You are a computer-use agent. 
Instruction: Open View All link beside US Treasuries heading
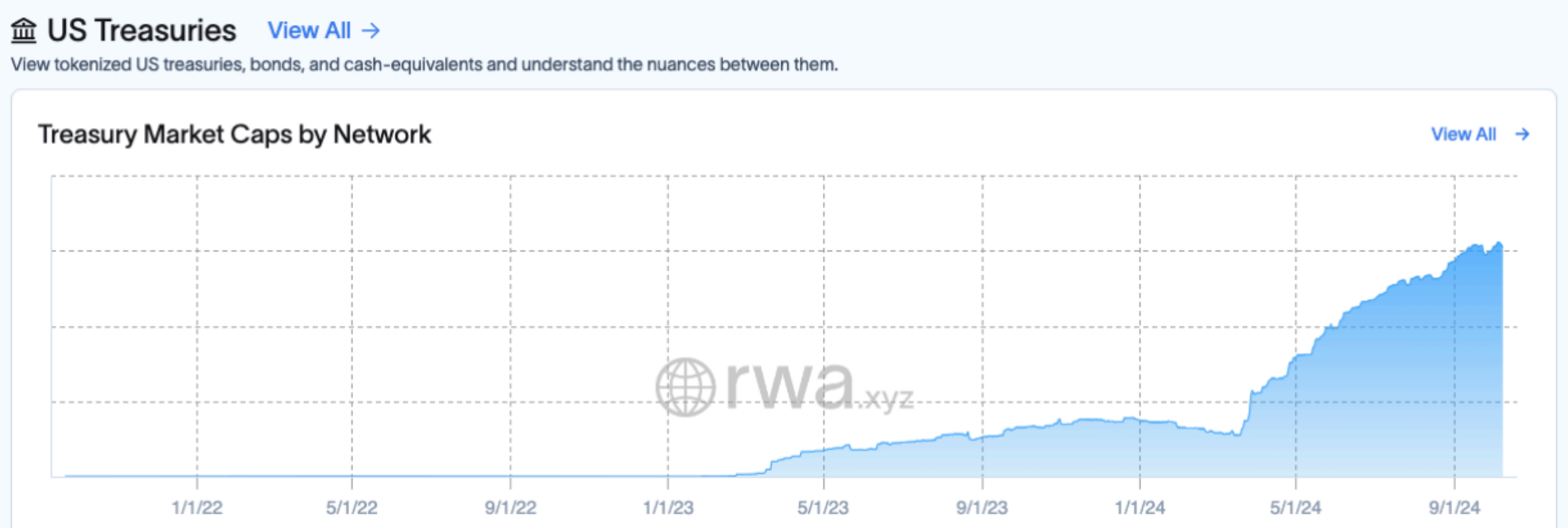pos(309,31)
